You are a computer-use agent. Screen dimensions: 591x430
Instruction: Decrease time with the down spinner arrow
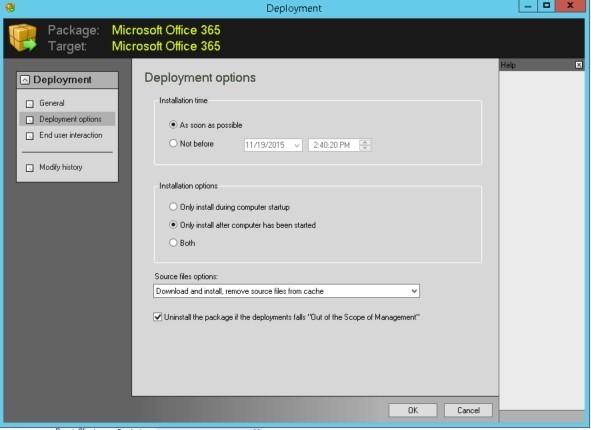click(x=365, y=148)
